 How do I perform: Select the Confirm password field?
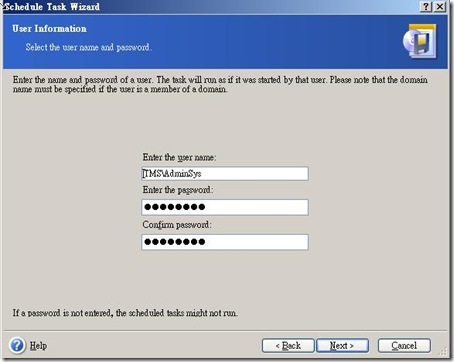[x=225, y=242]
